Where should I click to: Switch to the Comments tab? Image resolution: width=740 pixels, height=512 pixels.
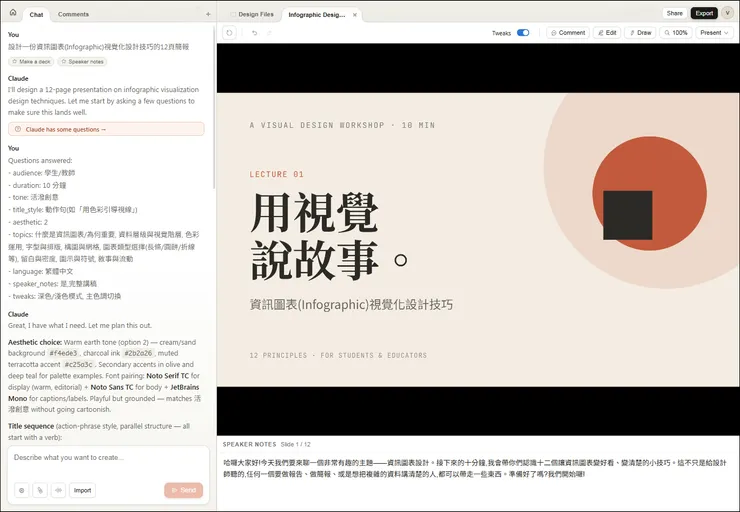click(73, 14)
